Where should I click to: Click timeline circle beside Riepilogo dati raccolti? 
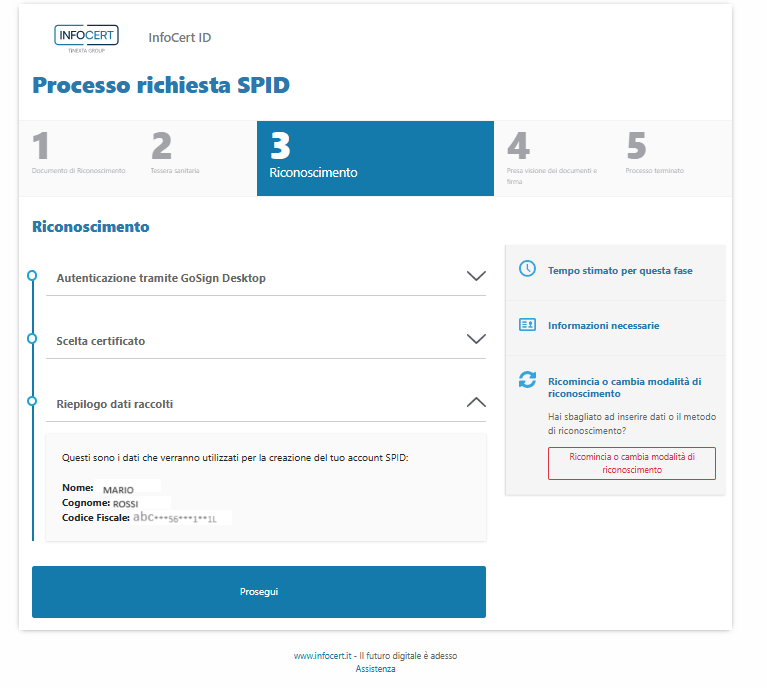(x=32, y=401)
